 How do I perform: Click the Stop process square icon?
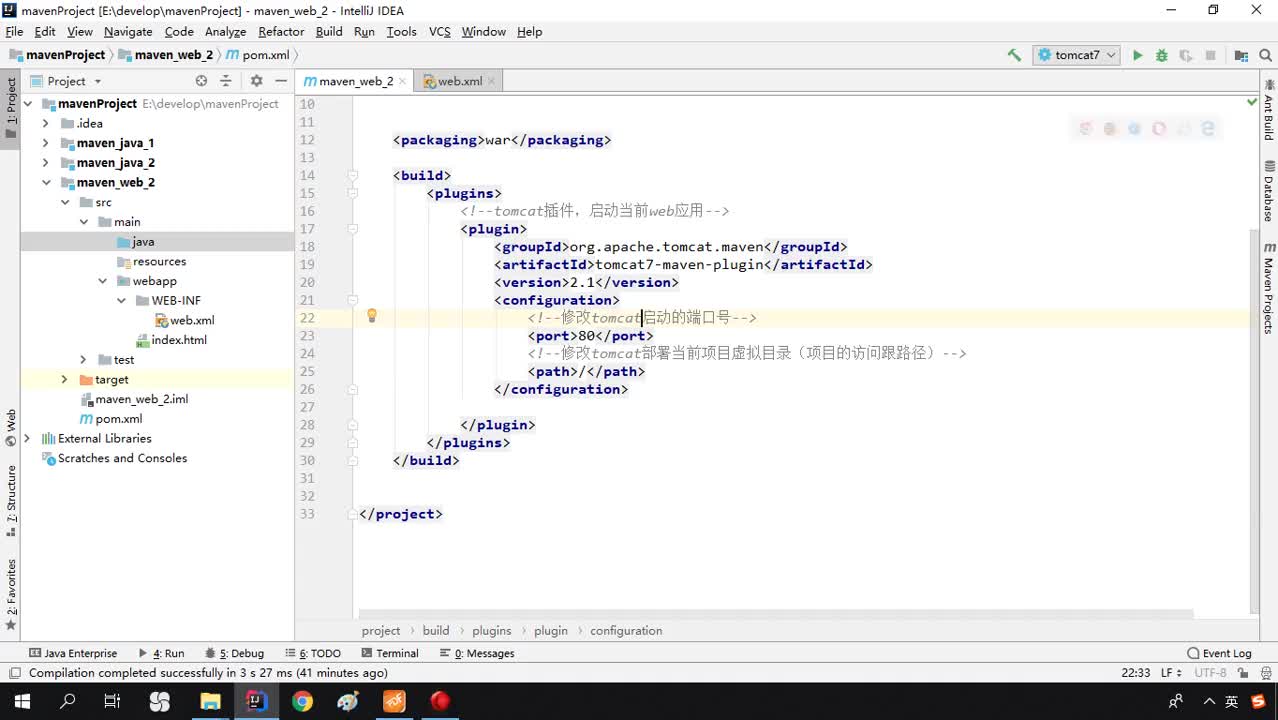tap(1210, 55)
